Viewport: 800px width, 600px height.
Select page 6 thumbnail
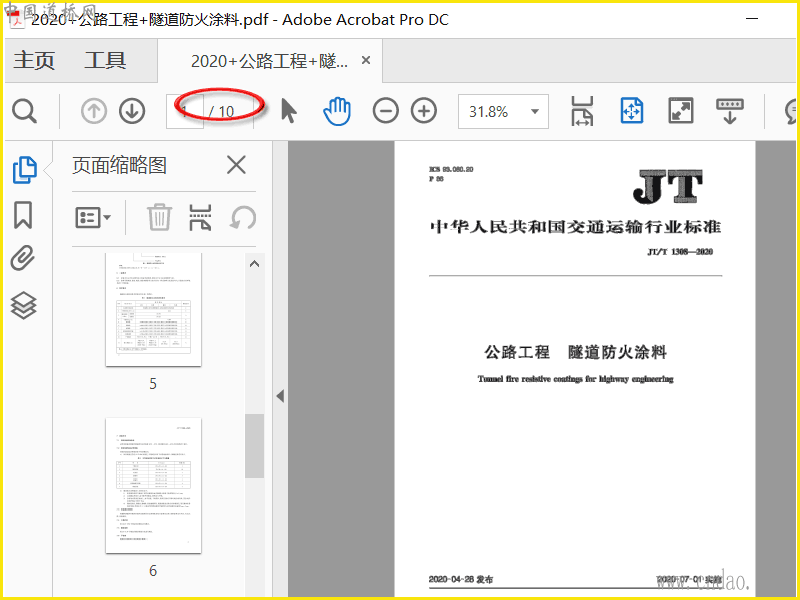[154, 486]
